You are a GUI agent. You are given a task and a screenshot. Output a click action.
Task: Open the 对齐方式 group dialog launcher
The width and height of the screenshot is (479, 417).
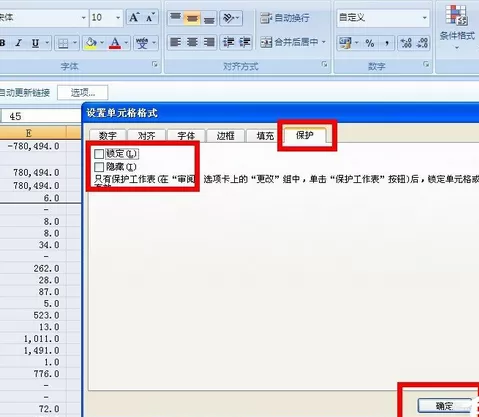(x=324, y=64)
